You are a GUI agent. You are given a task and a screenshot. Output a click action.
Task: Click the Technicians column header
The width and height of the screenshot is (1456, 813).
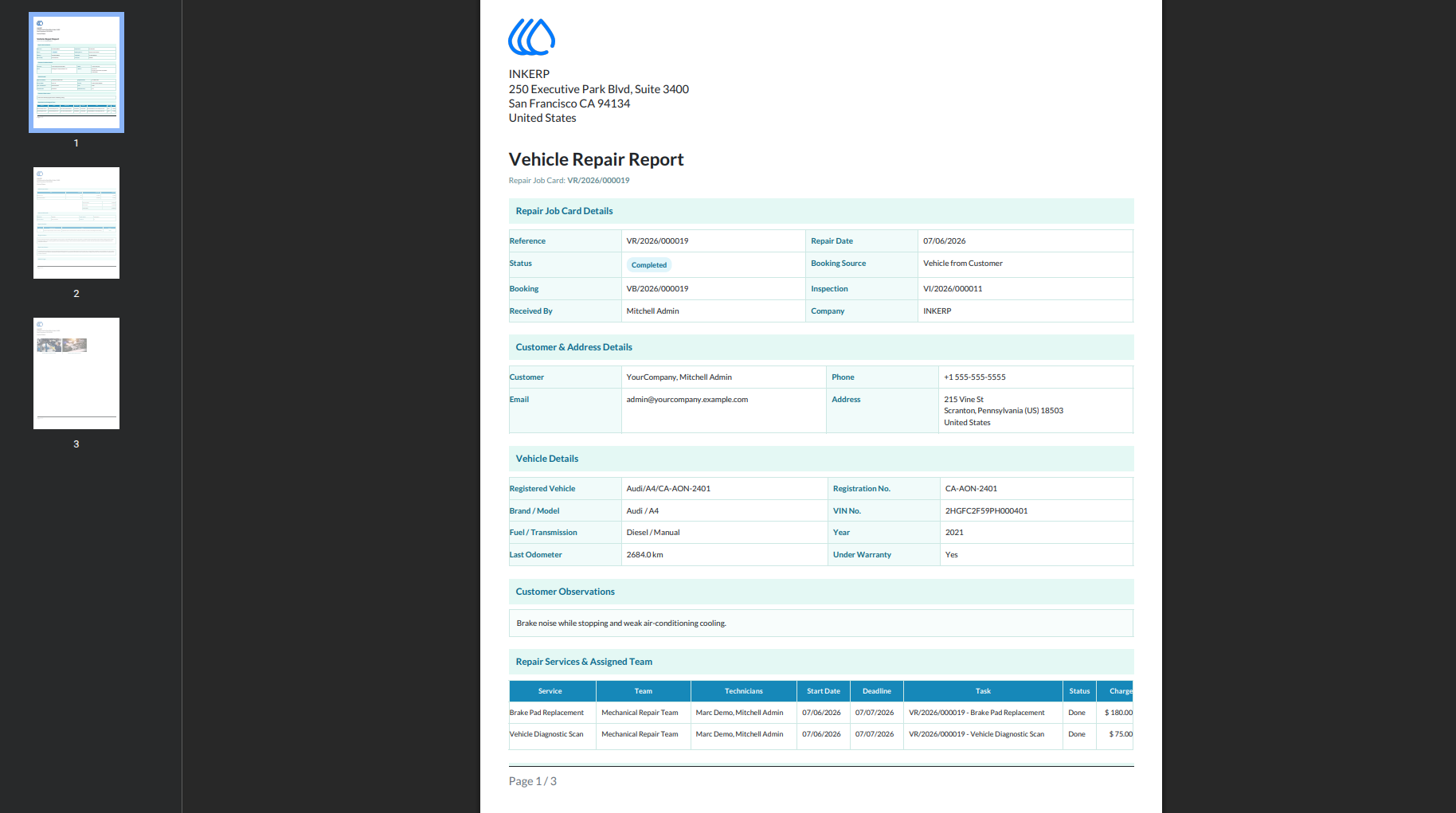click(743, 691)
